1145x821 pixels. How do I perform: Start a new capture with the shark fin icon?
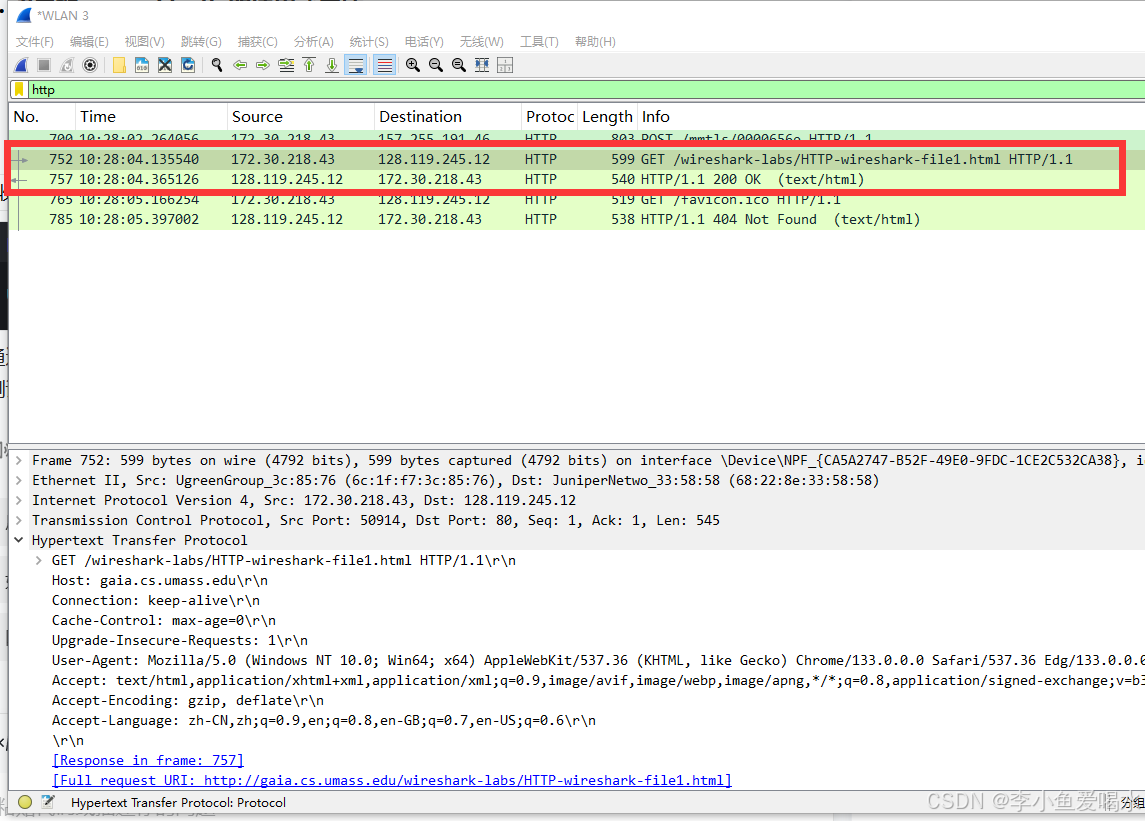pos(21,65)
